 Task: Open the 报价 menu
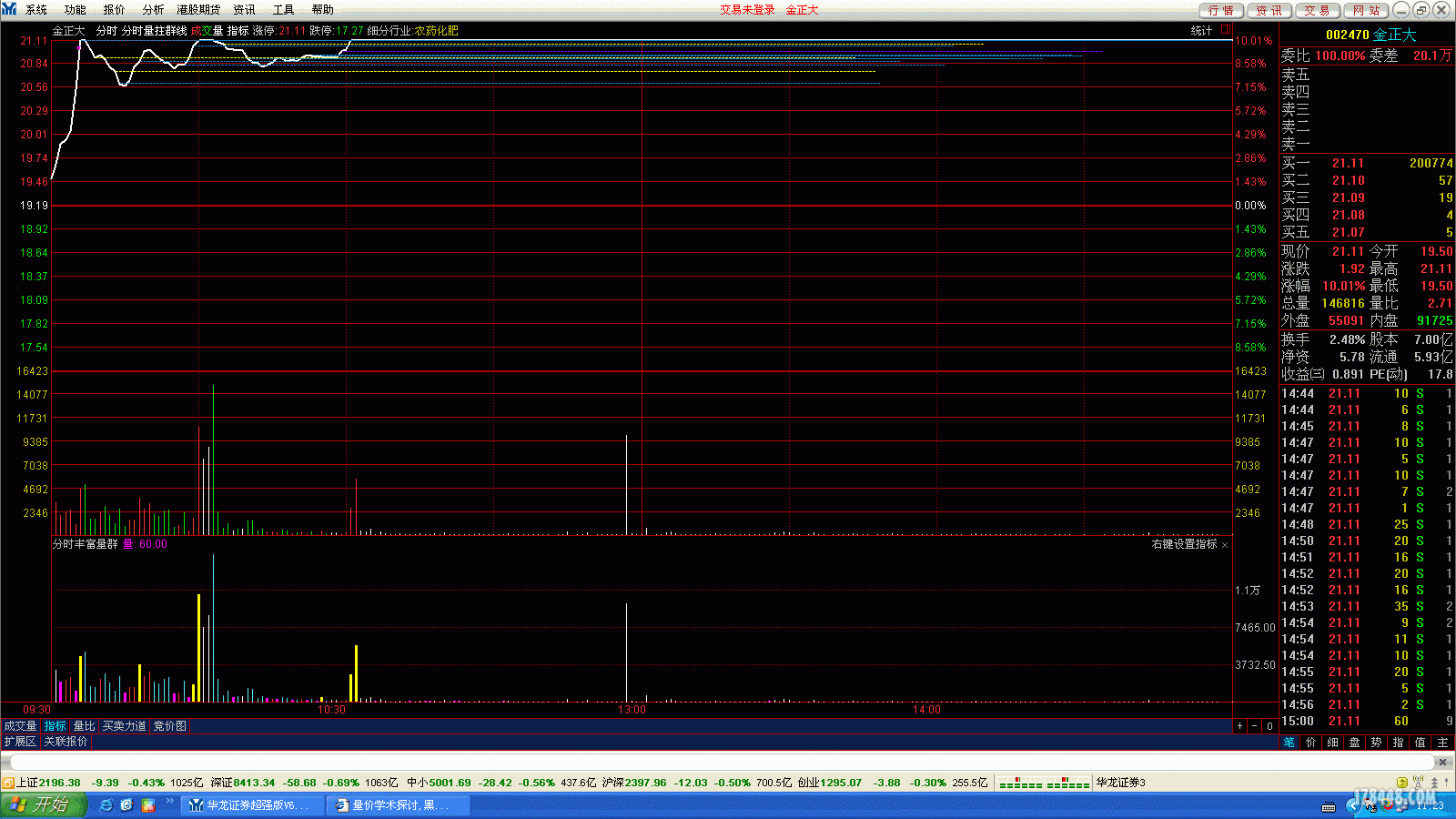point(115,10)
